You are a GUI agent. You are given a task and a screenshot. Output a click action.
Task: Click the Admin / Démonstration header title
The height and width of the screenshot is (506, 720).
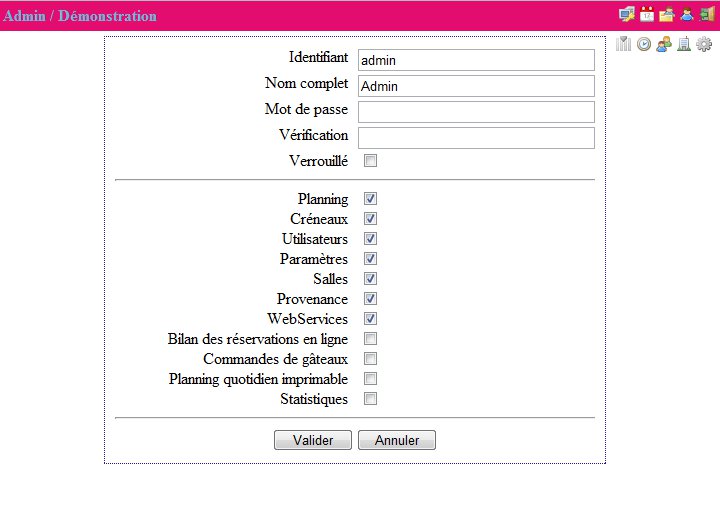tap(80, 16)
